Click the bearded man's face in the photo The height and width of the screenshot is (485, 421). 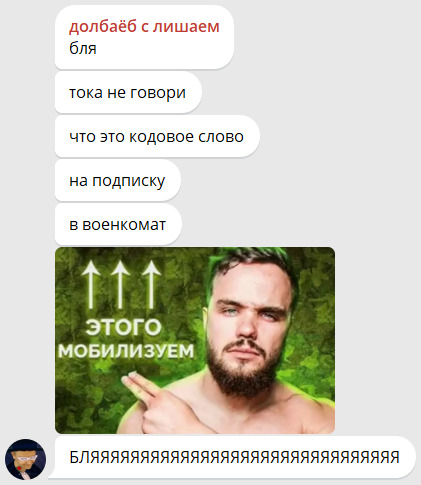250,327
